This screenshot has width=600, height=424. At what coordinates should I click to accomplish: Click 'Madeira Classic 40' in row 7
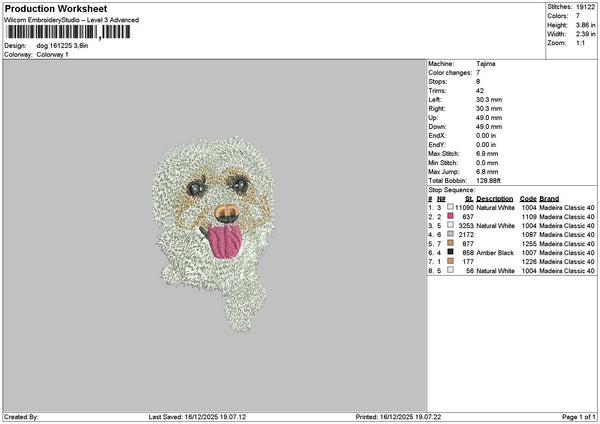[567, 262]
